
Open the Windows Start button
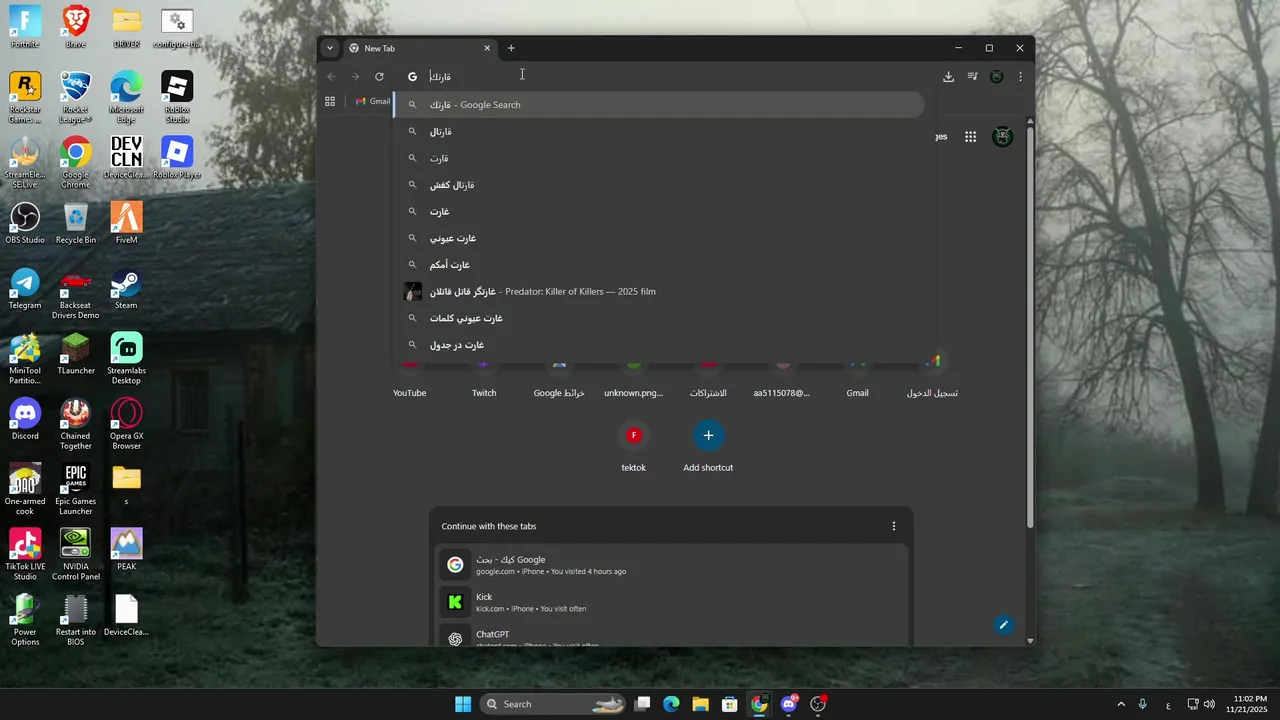[463, 704]
